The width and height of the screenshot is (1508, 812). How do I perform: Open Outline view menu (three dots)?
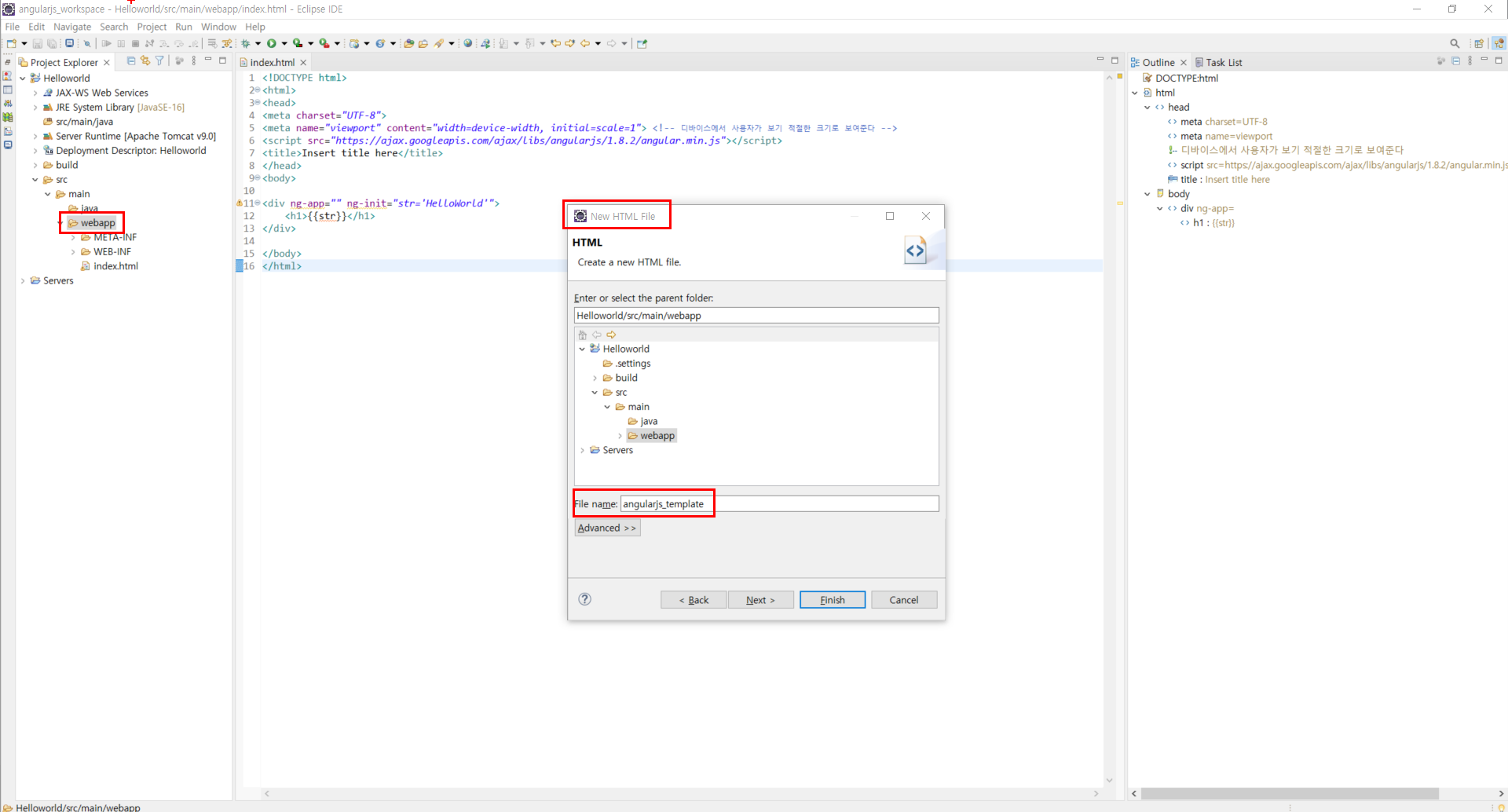click(1470, 60)
